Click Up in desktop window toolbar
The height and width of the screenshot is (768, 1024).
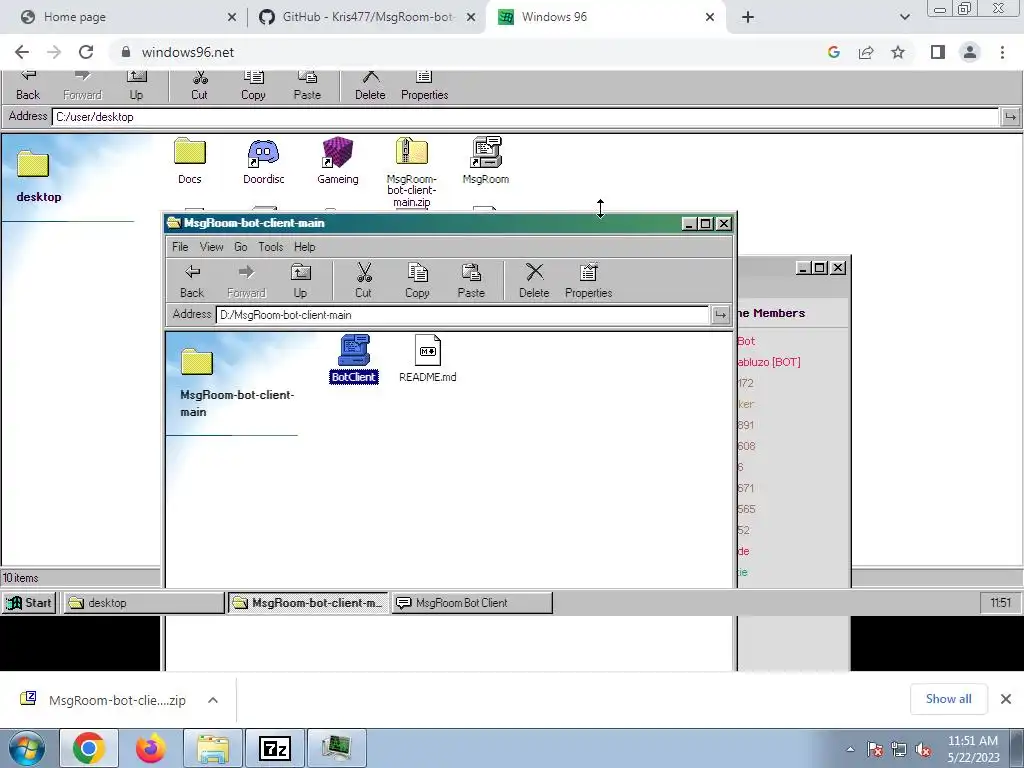136,86
